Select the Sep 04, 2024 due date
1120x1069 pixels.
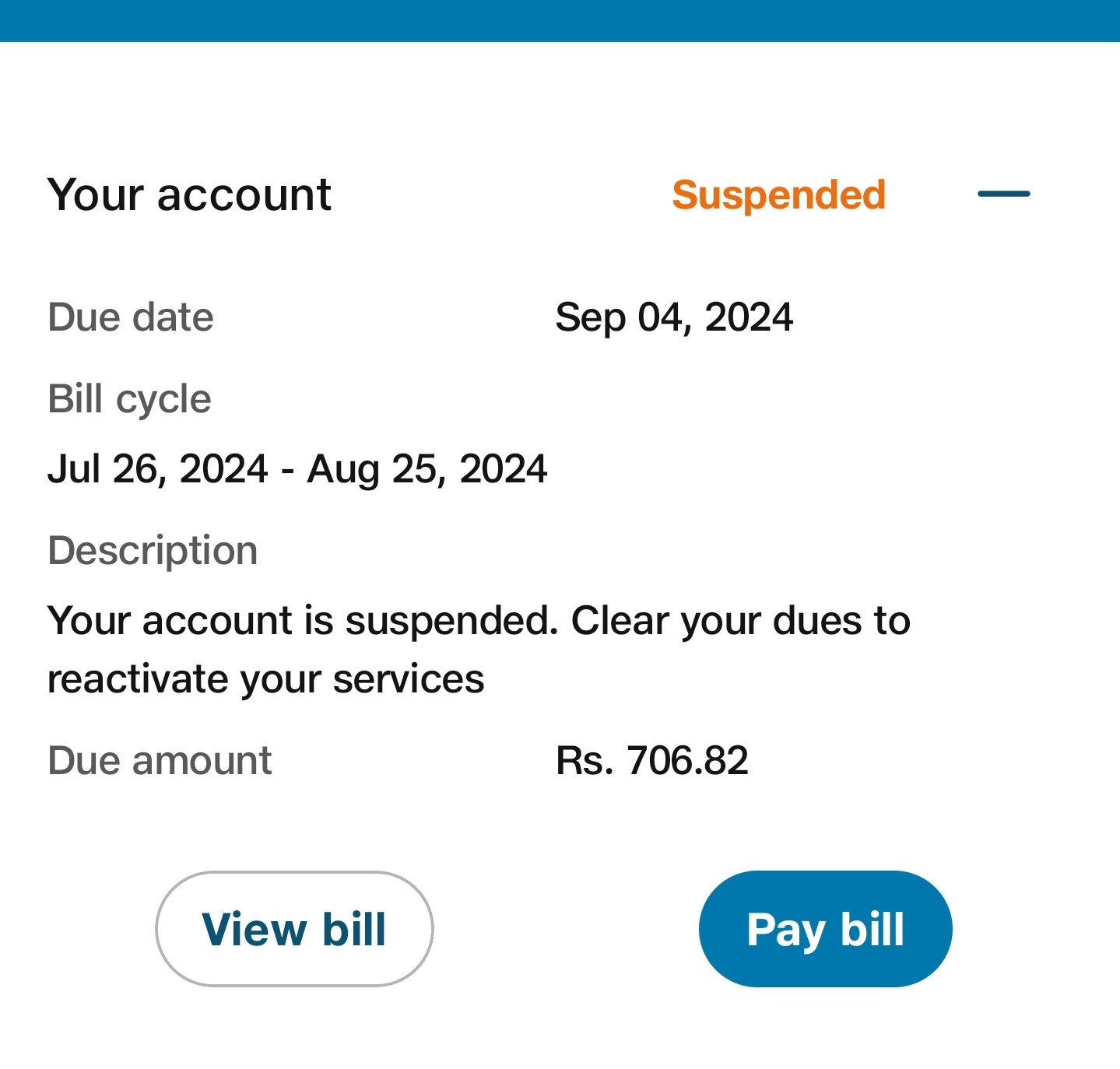point(675,316)
